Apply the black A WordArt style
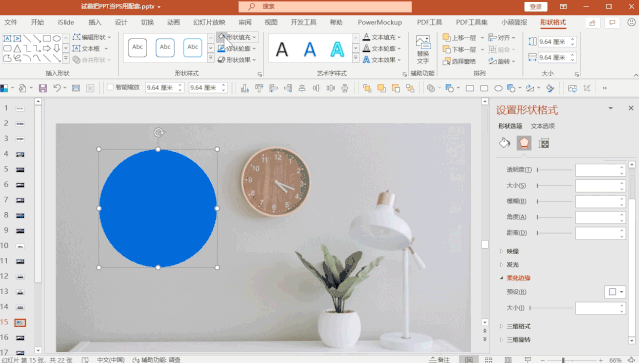This screenshot has height=363, width=639. [x=282, y=50]
